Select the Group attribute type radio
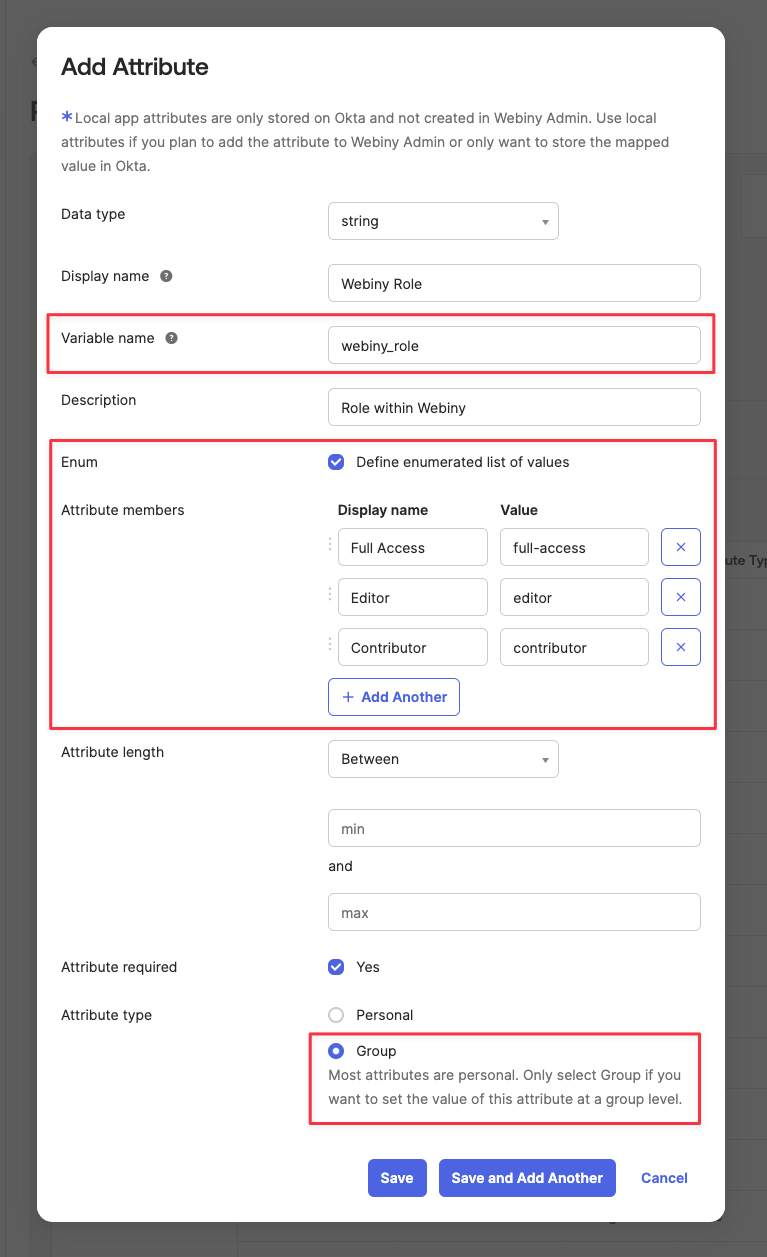The image size is (767, 1257). [336, 1051]
